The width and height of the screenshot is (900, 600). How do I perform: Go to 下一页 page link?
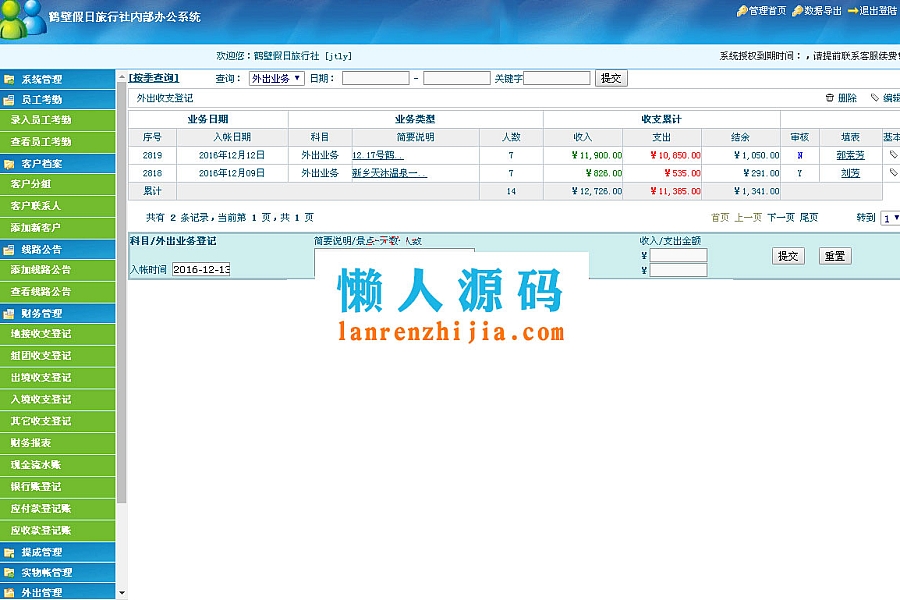point(781,218)
